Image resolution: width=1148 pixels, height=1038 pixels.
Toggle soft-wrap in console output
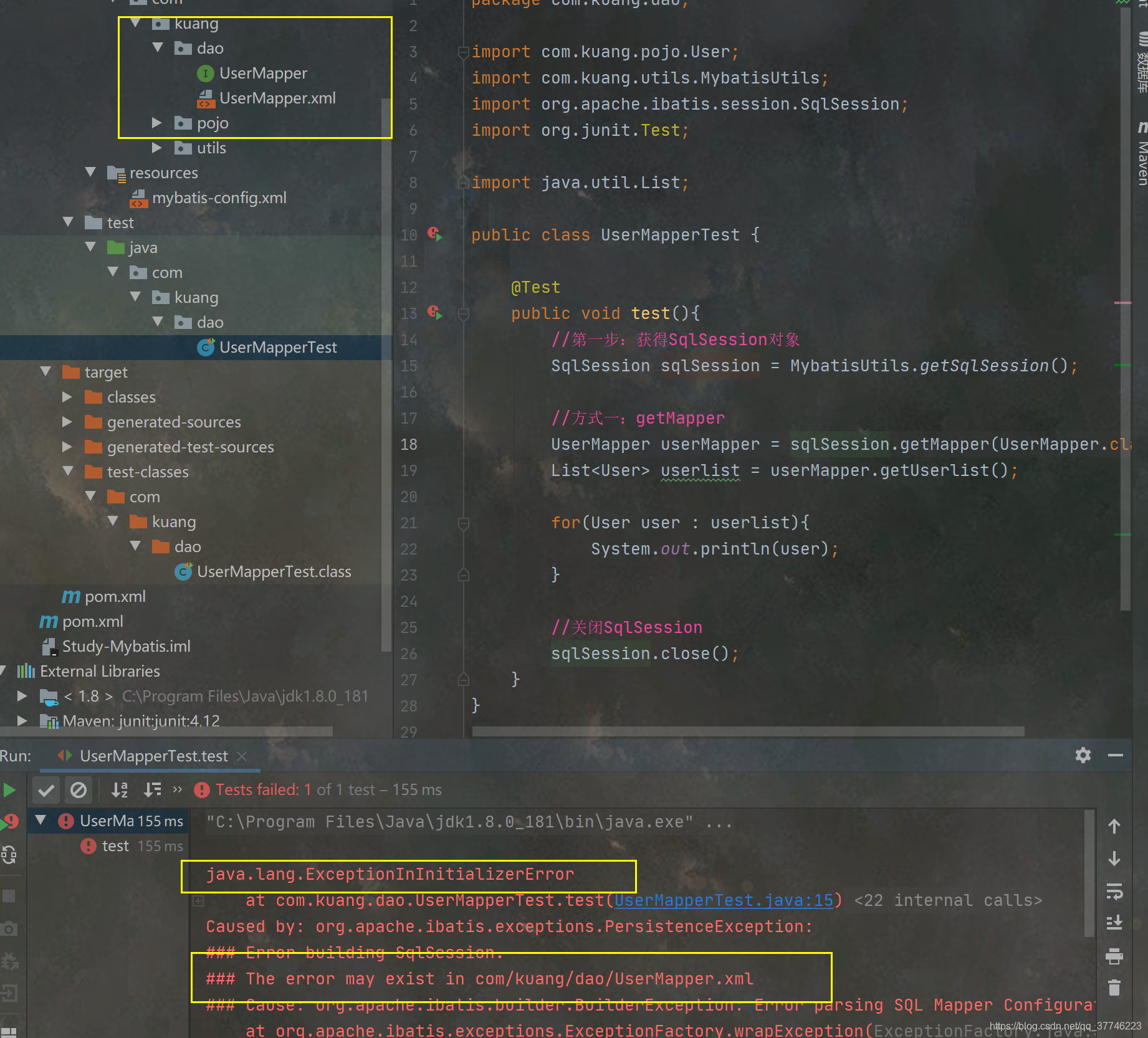1114,891
